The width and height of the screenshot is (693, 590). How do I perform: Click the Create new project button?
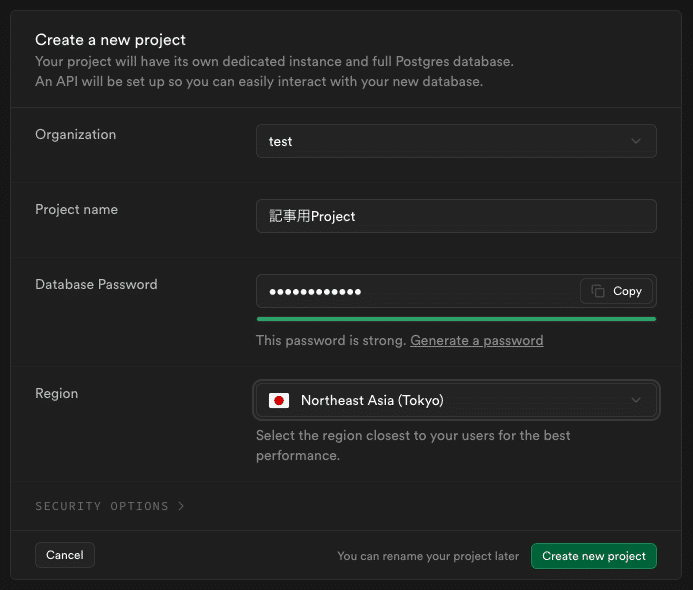pos(593,556)
